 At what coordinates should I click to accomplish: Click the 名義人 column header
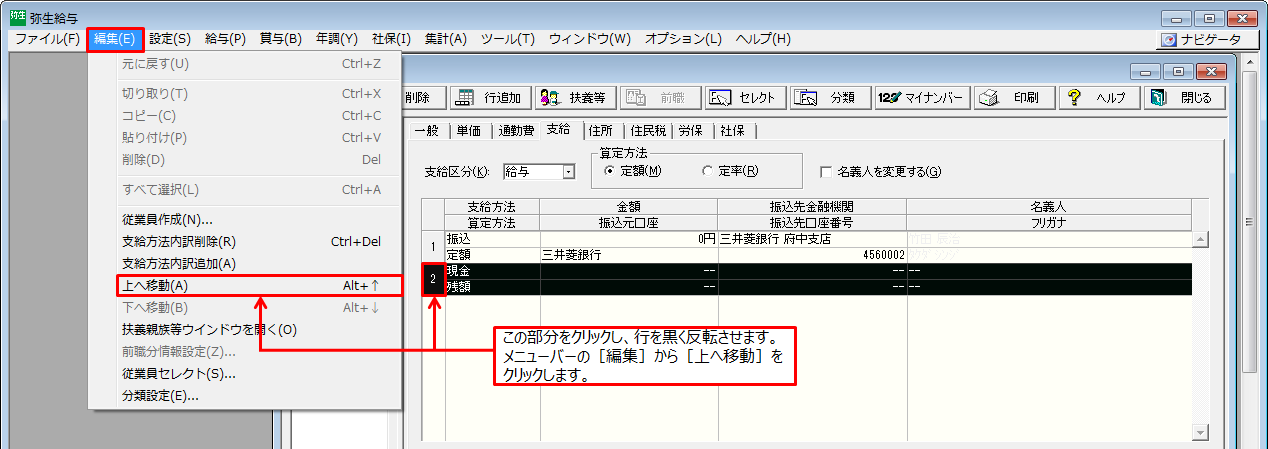tap(1050, 206)
